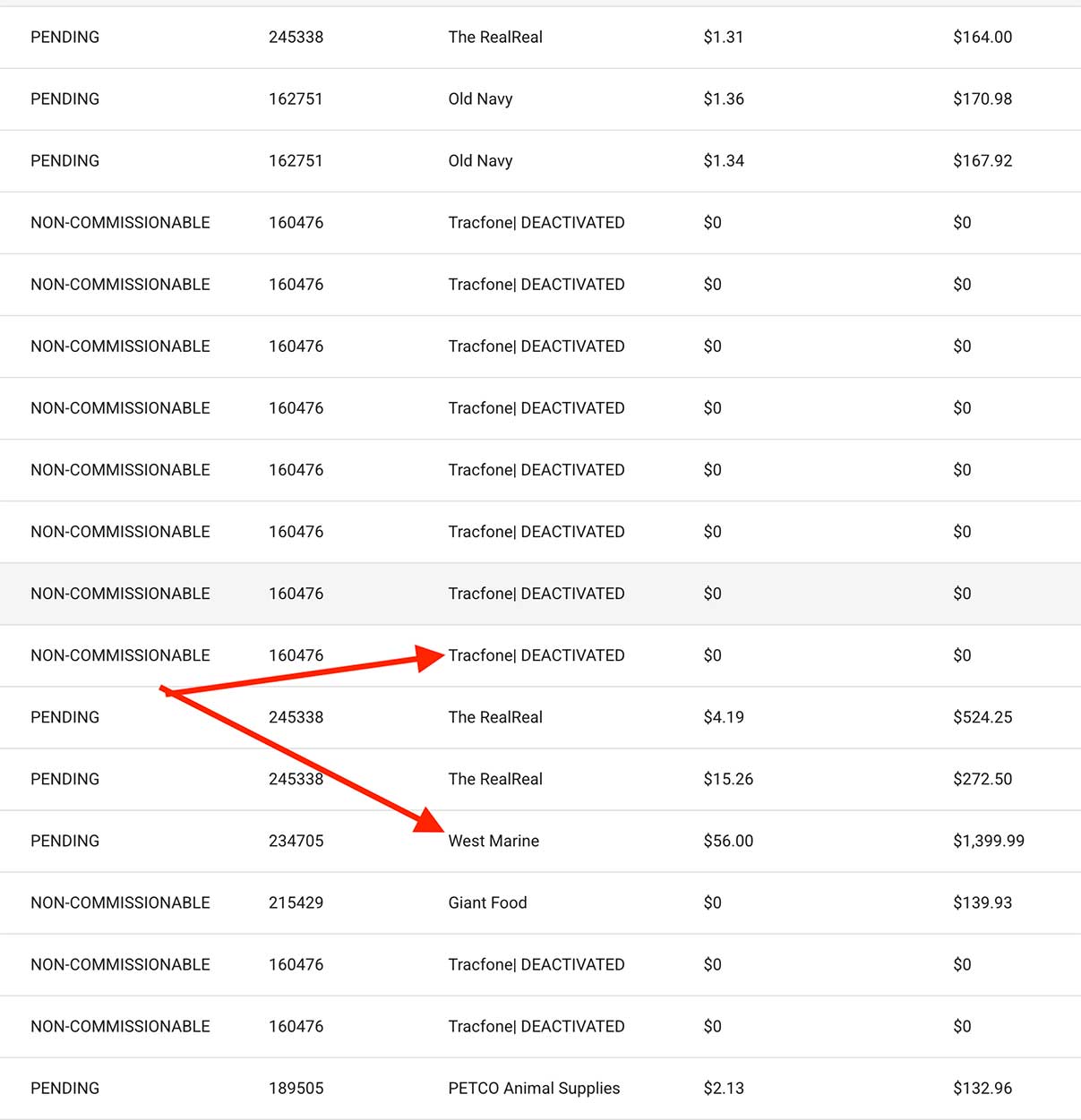Select ID 245338 in the $164.00 row
Viewport: 1081px width, 1120px height.
(x=296, y=37)
